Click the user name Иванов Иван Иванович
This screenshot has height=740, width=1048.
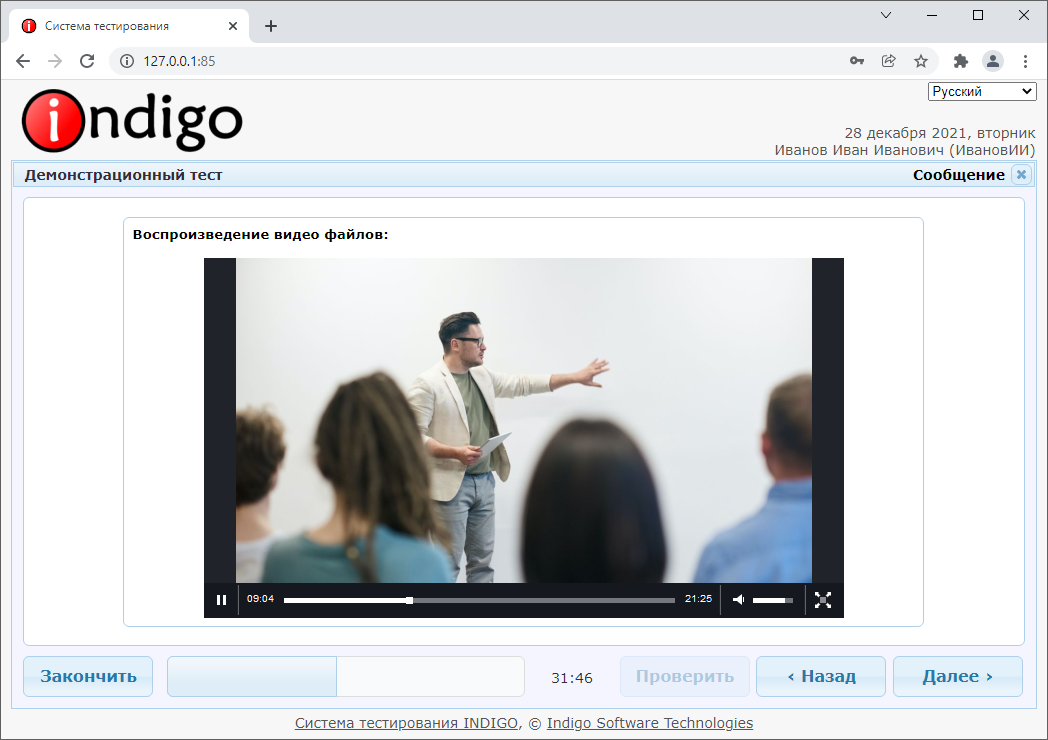[859, 150]
